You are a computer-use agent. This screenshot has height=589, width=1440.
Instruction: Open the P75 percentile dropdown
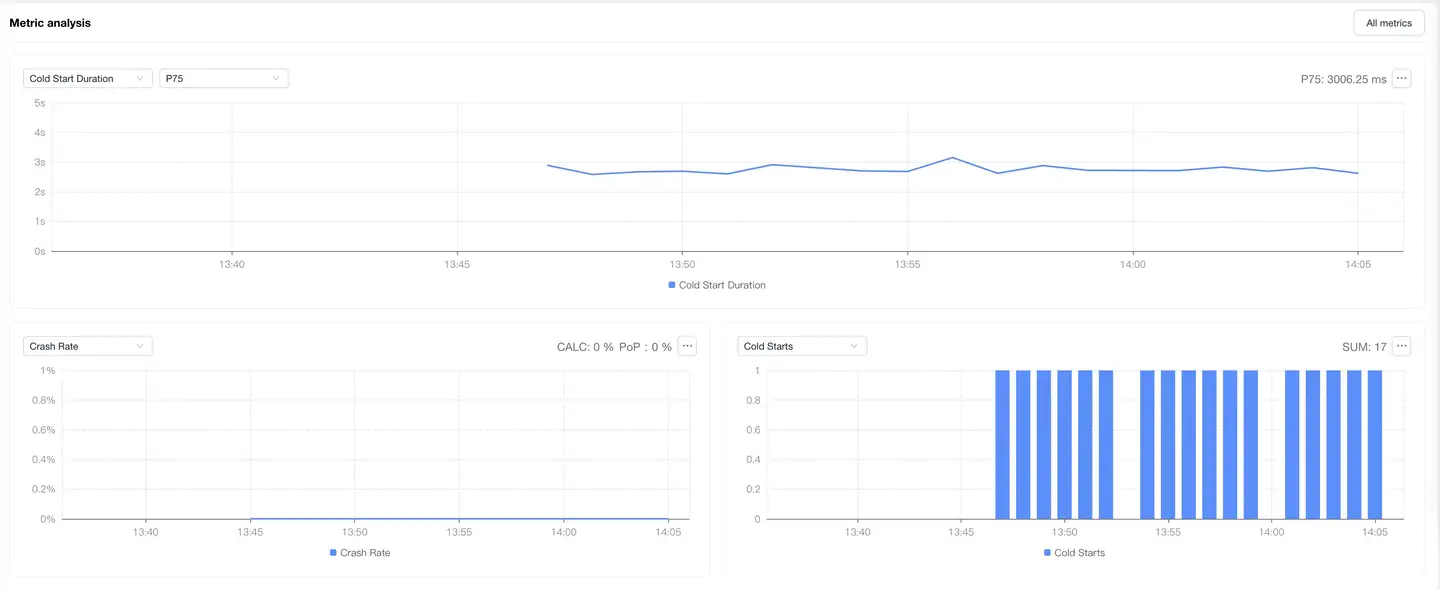[x=223, y=78]
